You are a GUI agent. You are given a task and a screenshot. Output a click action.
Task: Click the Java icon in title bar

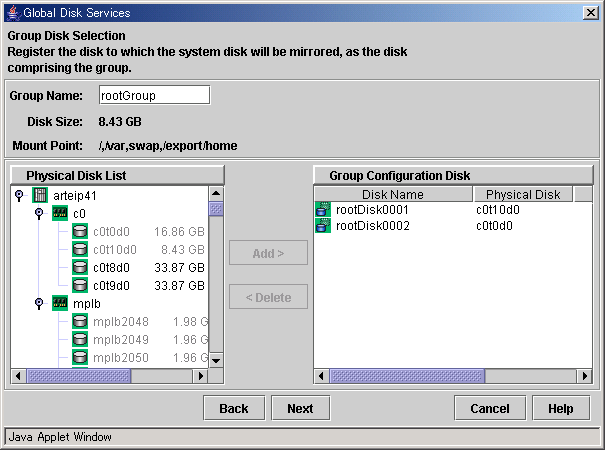(13, 13)
